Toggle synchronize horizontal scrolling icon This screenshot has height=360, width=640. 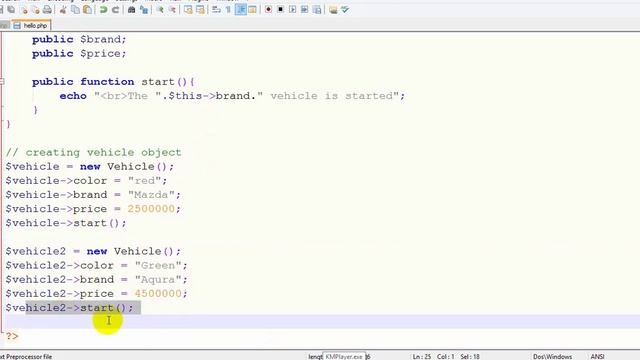coord(200,9)
